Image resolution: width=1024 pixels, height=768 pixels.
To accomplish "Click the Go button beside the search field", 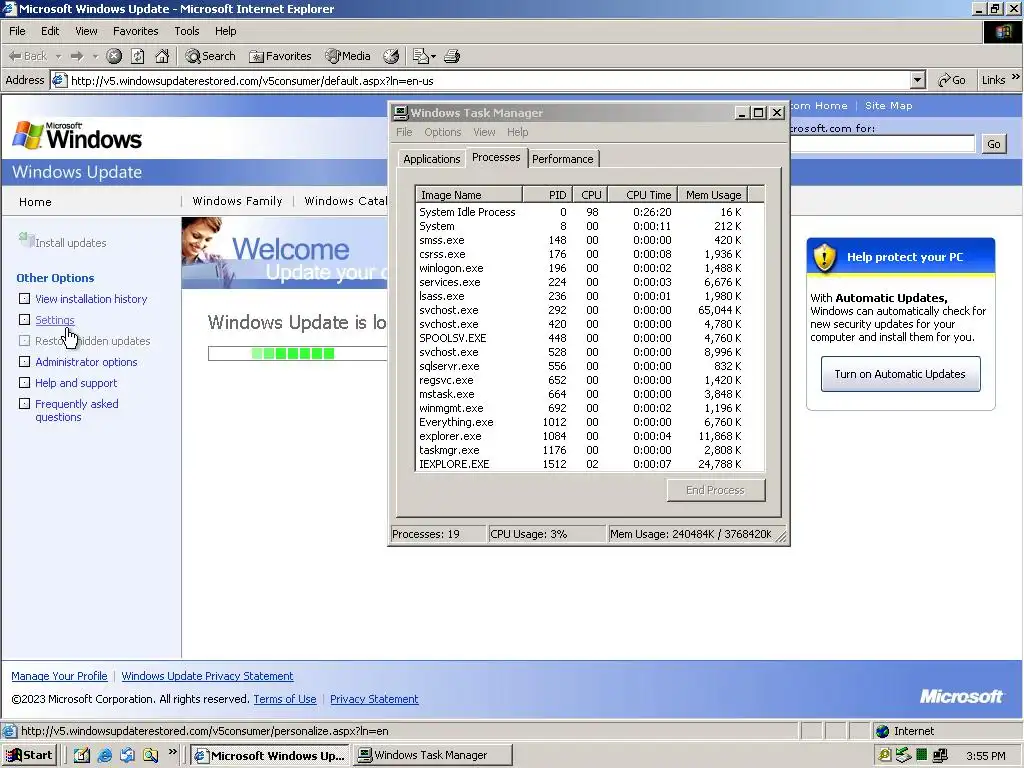I will click(993, 144).
